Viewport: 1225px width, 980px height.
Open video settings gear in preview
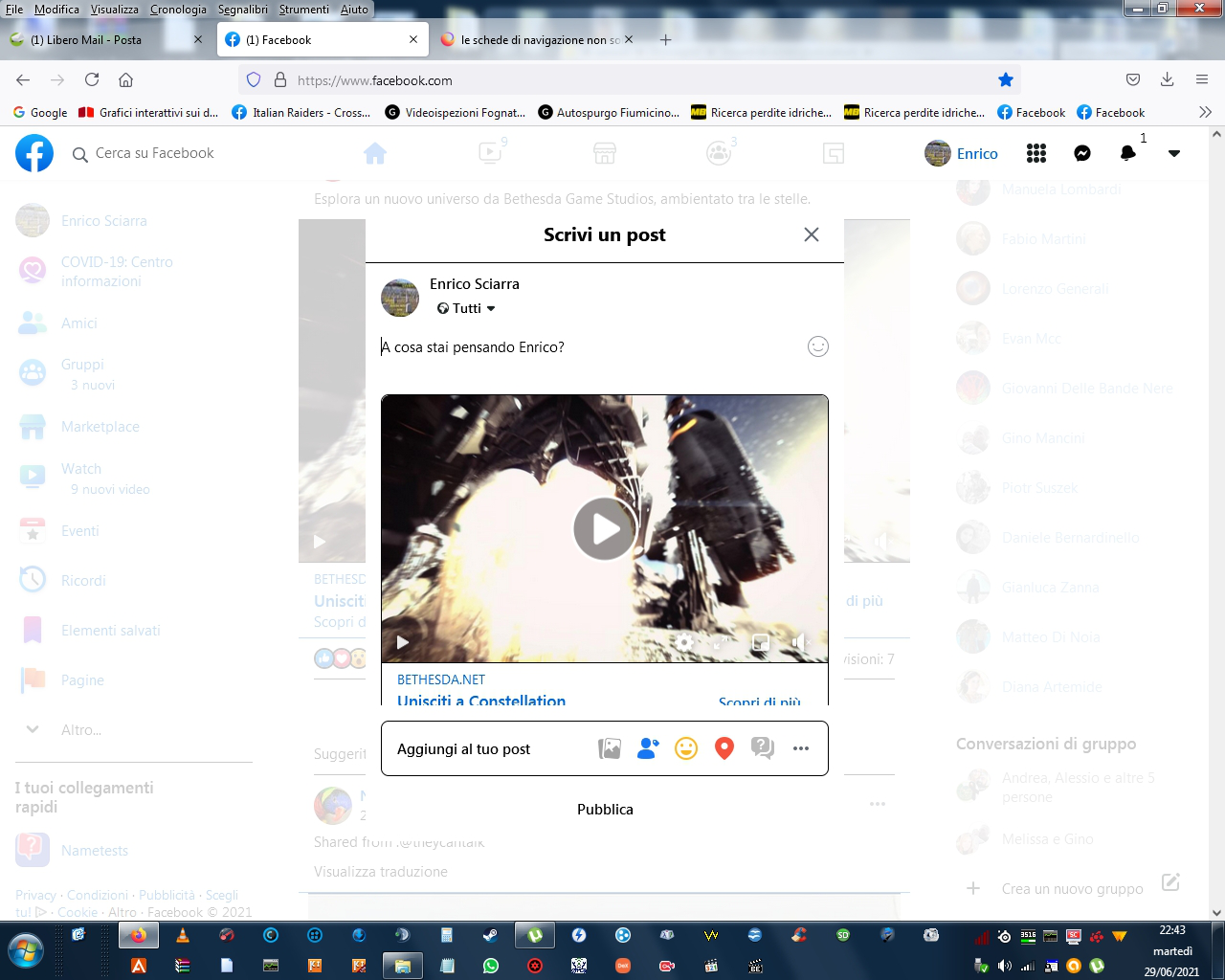click(684, 642)
